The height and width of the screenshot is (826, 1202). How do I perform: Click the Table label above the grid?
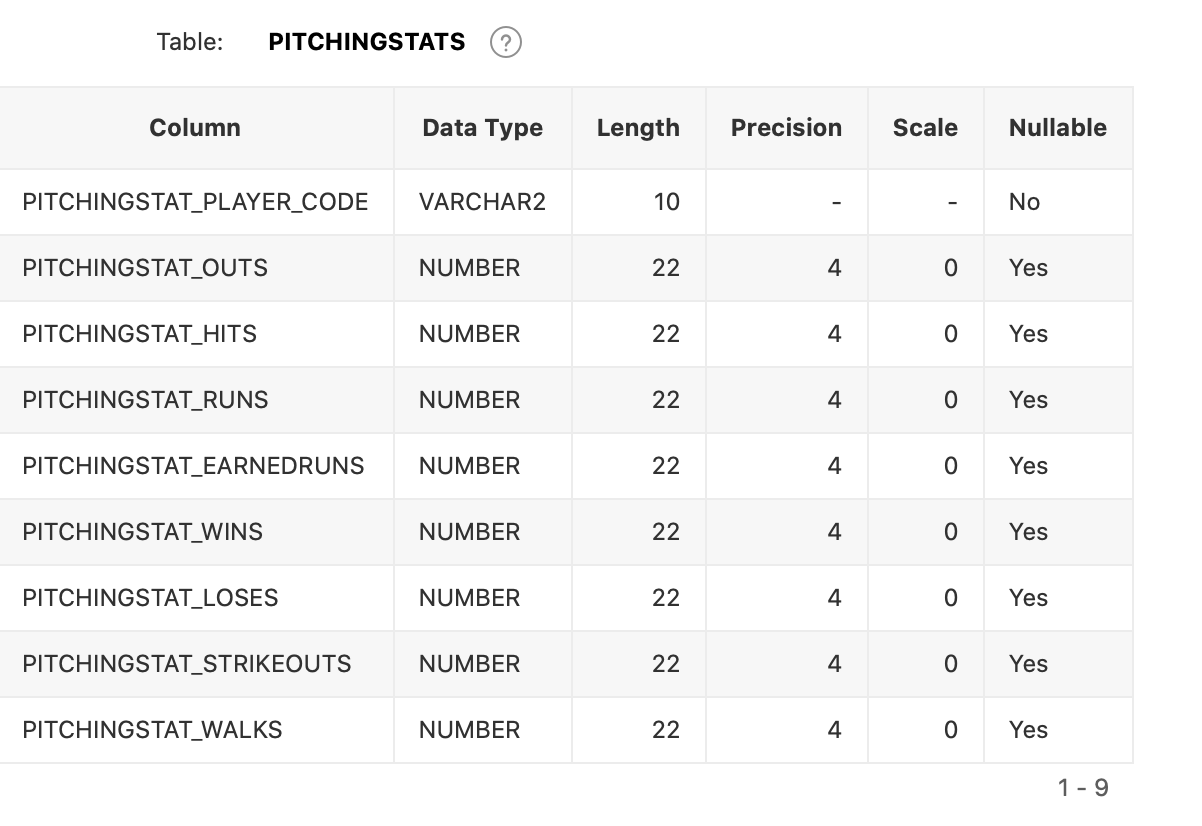click(x=188, y=41)
